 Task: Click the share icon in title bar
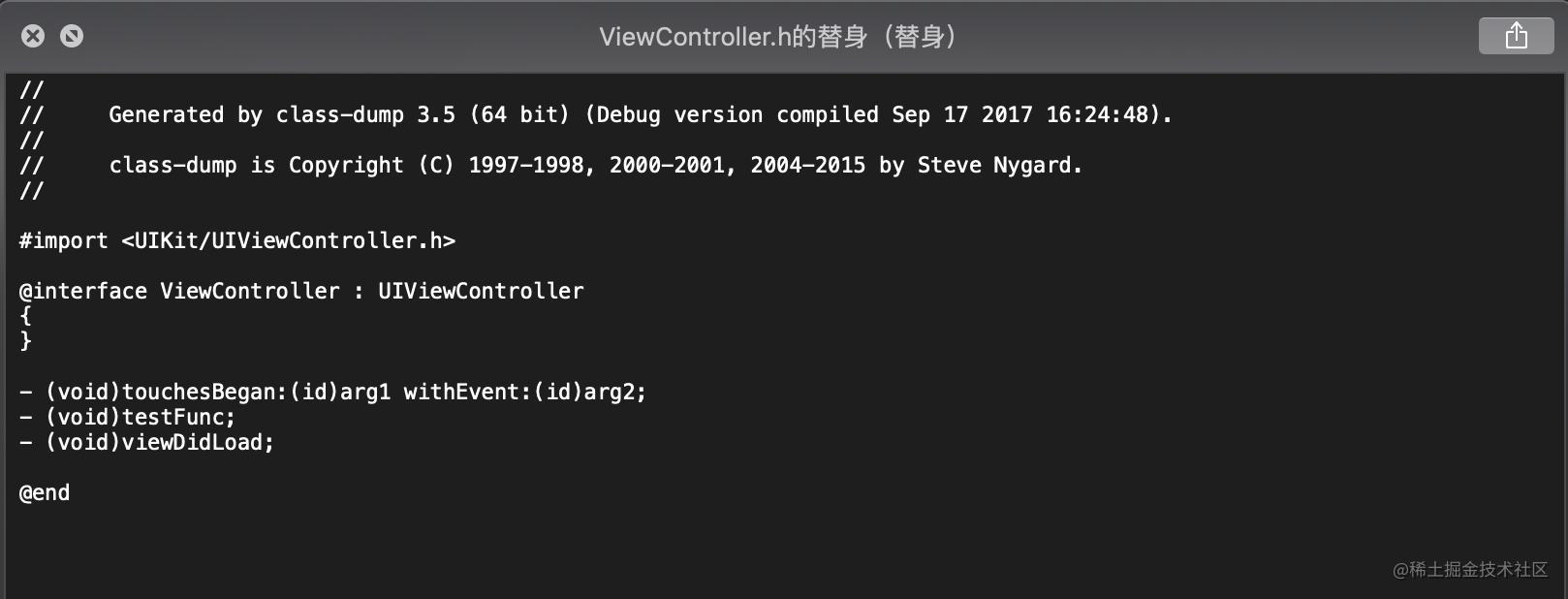coord(1516,36)
